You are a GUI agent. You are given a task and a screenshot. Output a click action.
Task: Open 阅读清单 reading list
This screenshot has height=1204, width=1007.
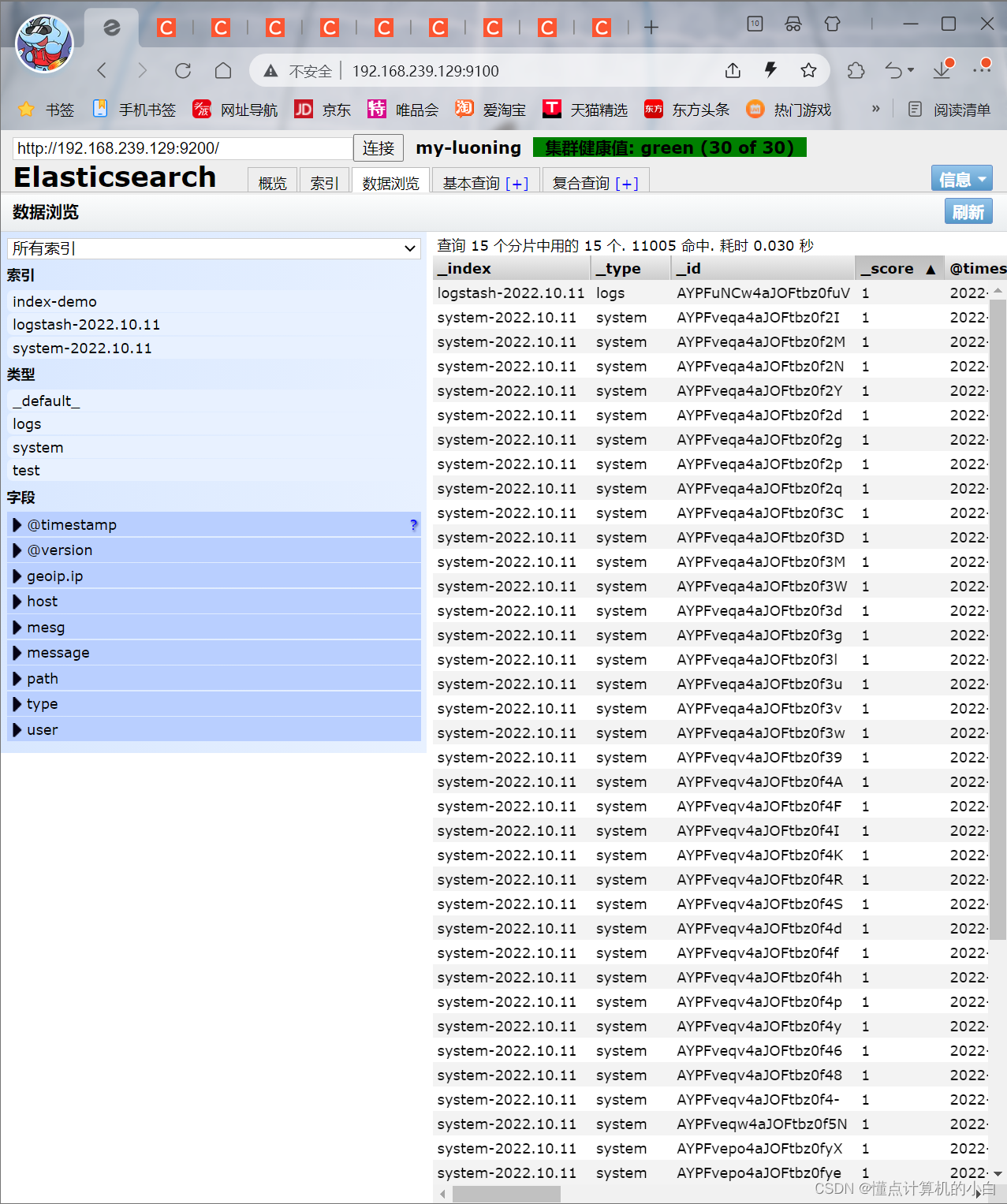point(949,110)
